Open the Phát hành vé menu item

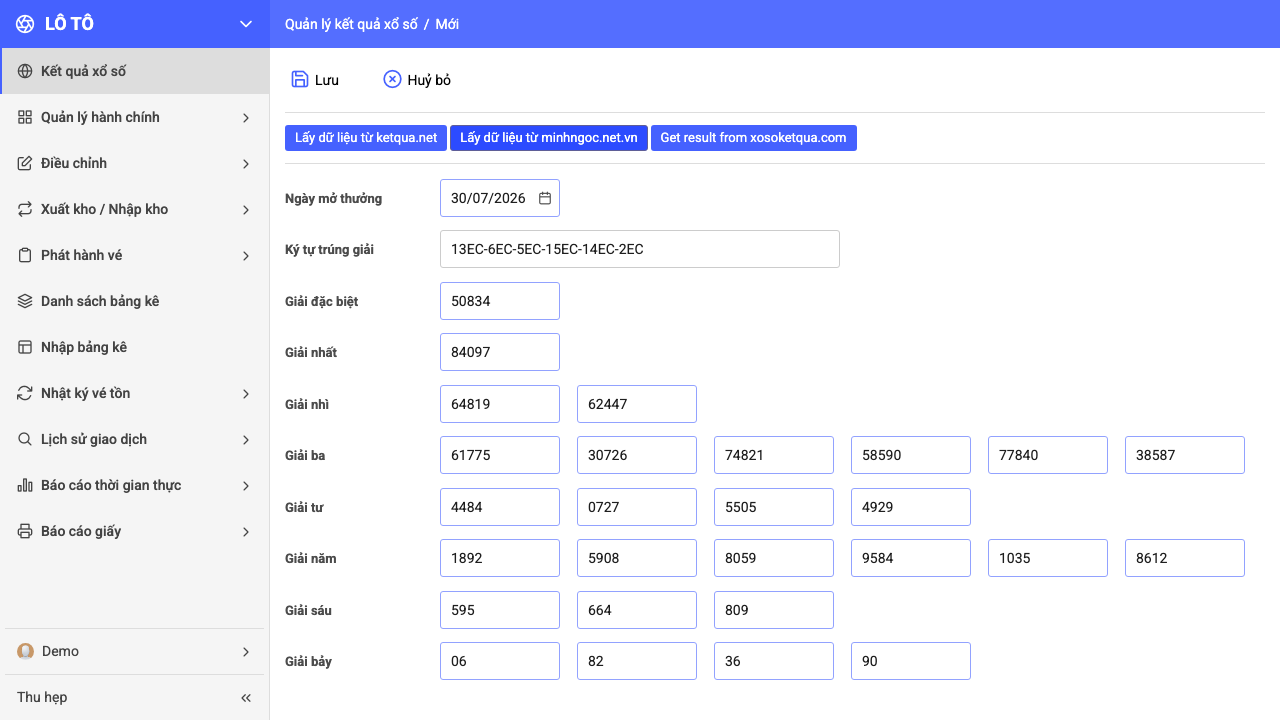click(135, 256)
